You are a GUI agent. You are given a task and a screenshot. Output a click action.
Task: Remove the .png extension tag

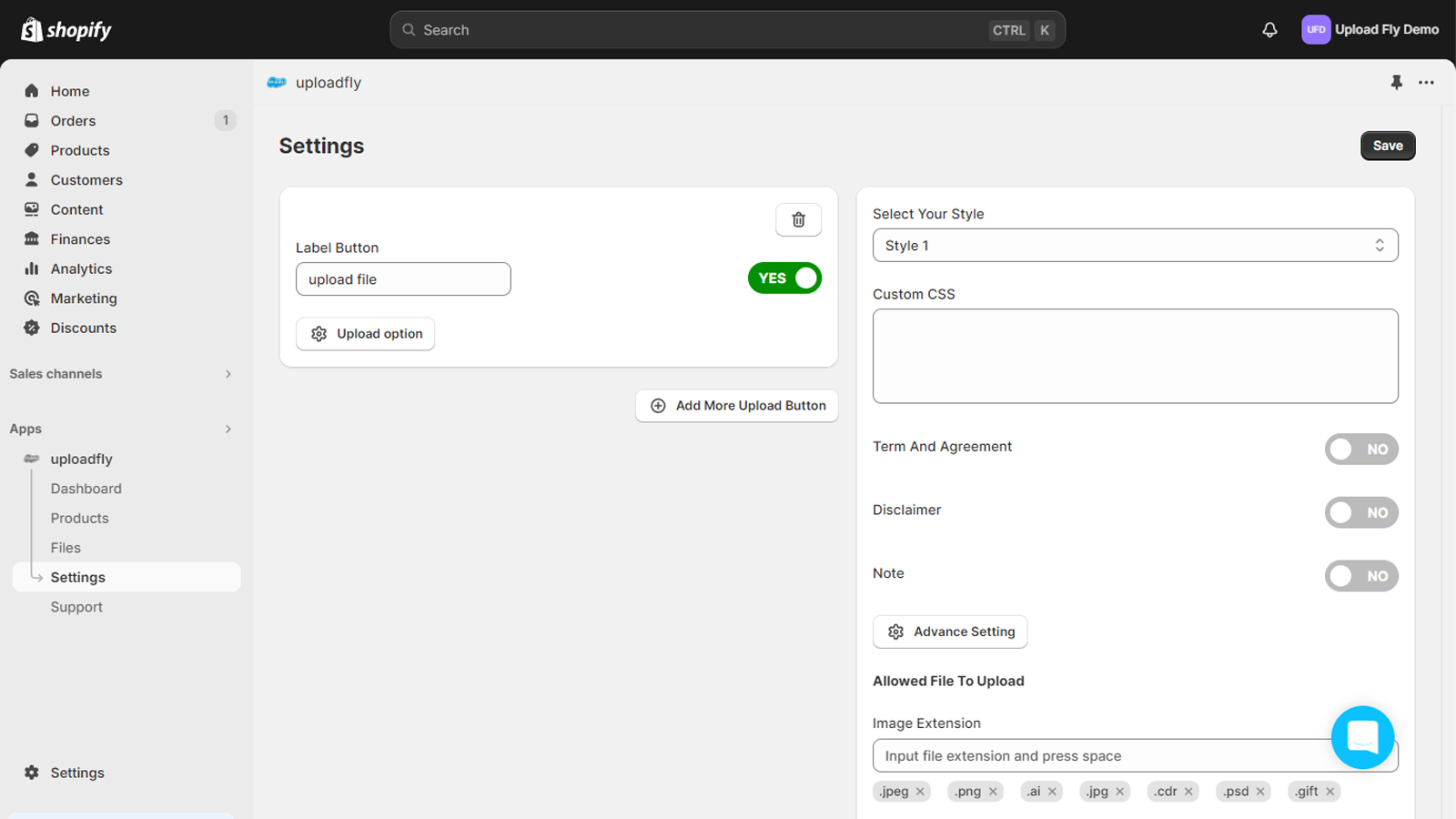pos(993,792)
